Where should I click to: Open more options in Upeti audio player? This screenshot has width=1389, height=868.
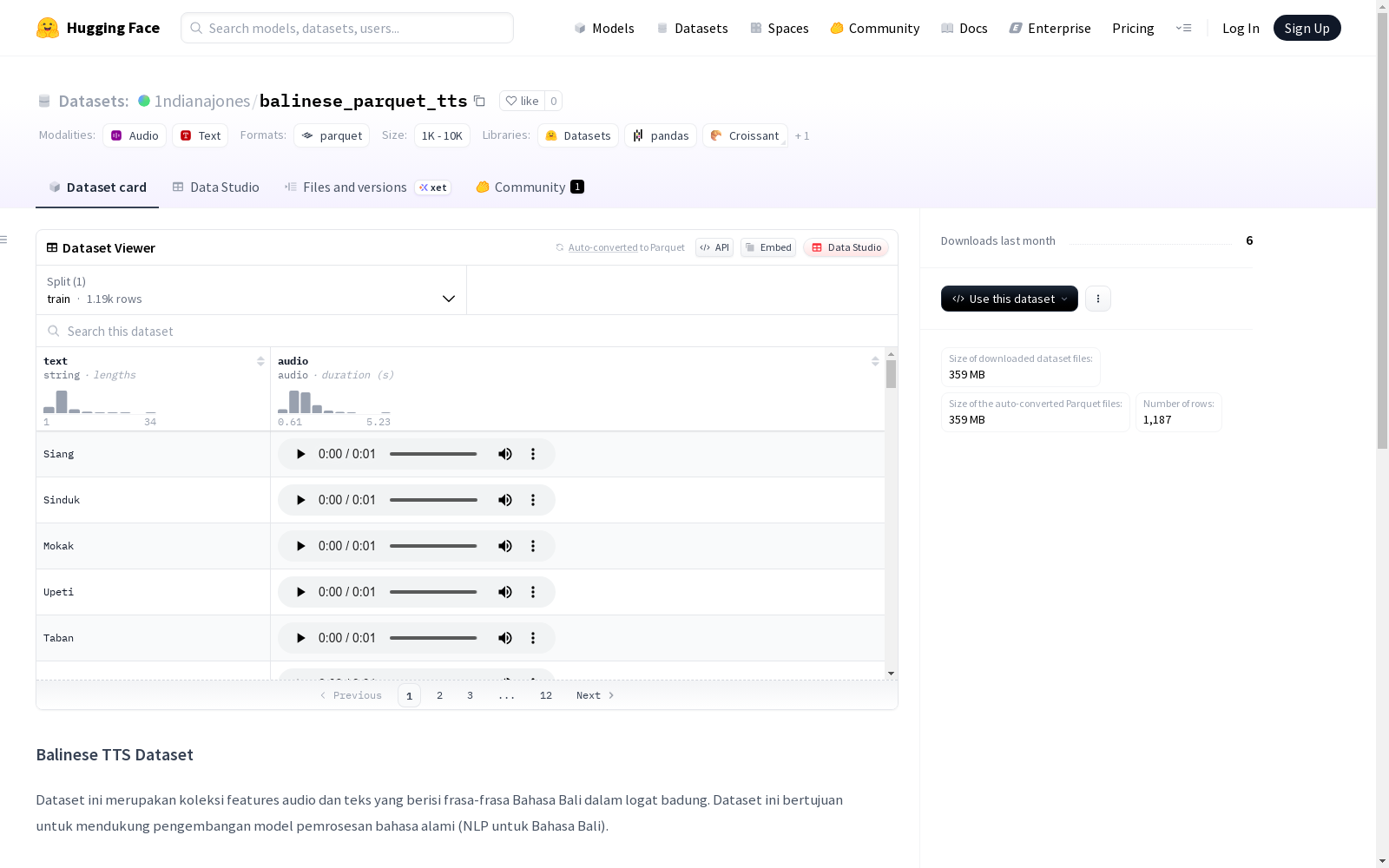pos(533,592)
